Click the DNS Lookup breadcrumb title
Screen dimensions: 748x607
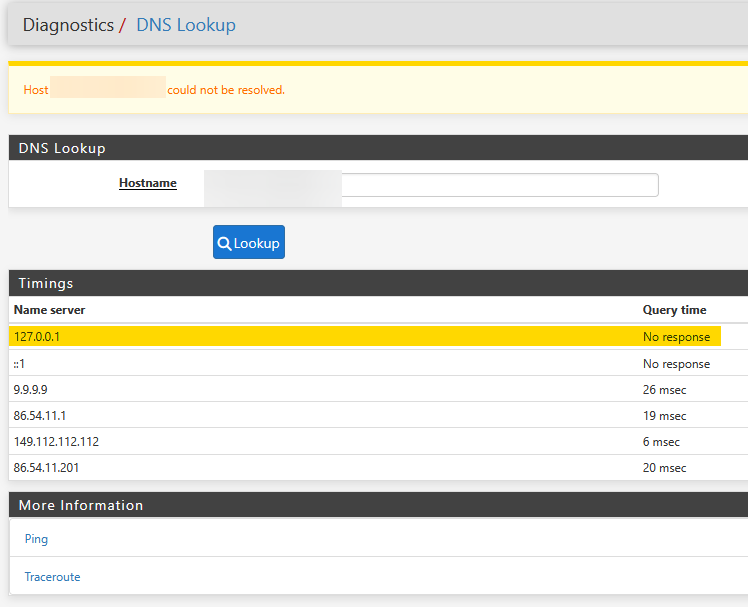pos(186,25)
